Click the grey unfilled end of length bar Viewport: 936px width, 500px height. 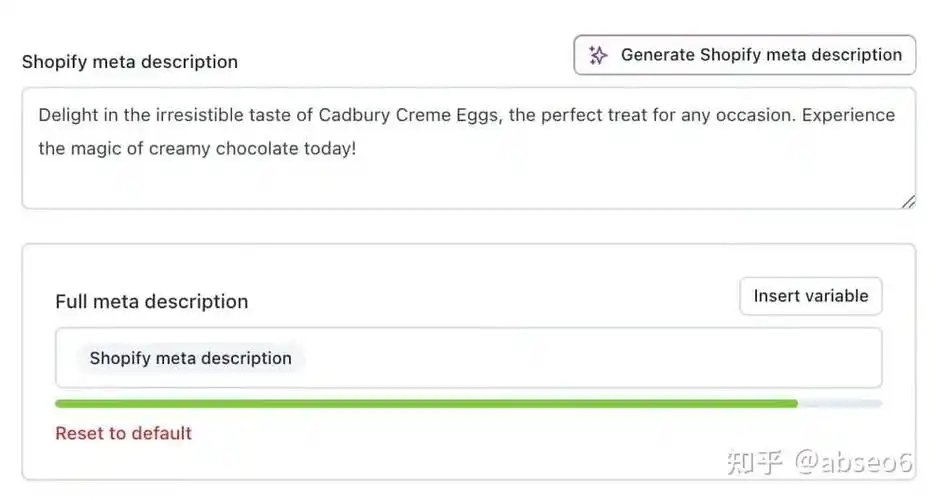[x=840, y=403]
